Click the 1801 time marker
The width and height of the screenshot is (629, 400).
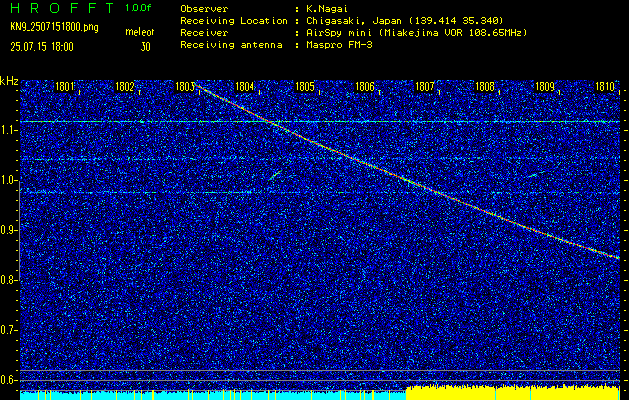65,86
